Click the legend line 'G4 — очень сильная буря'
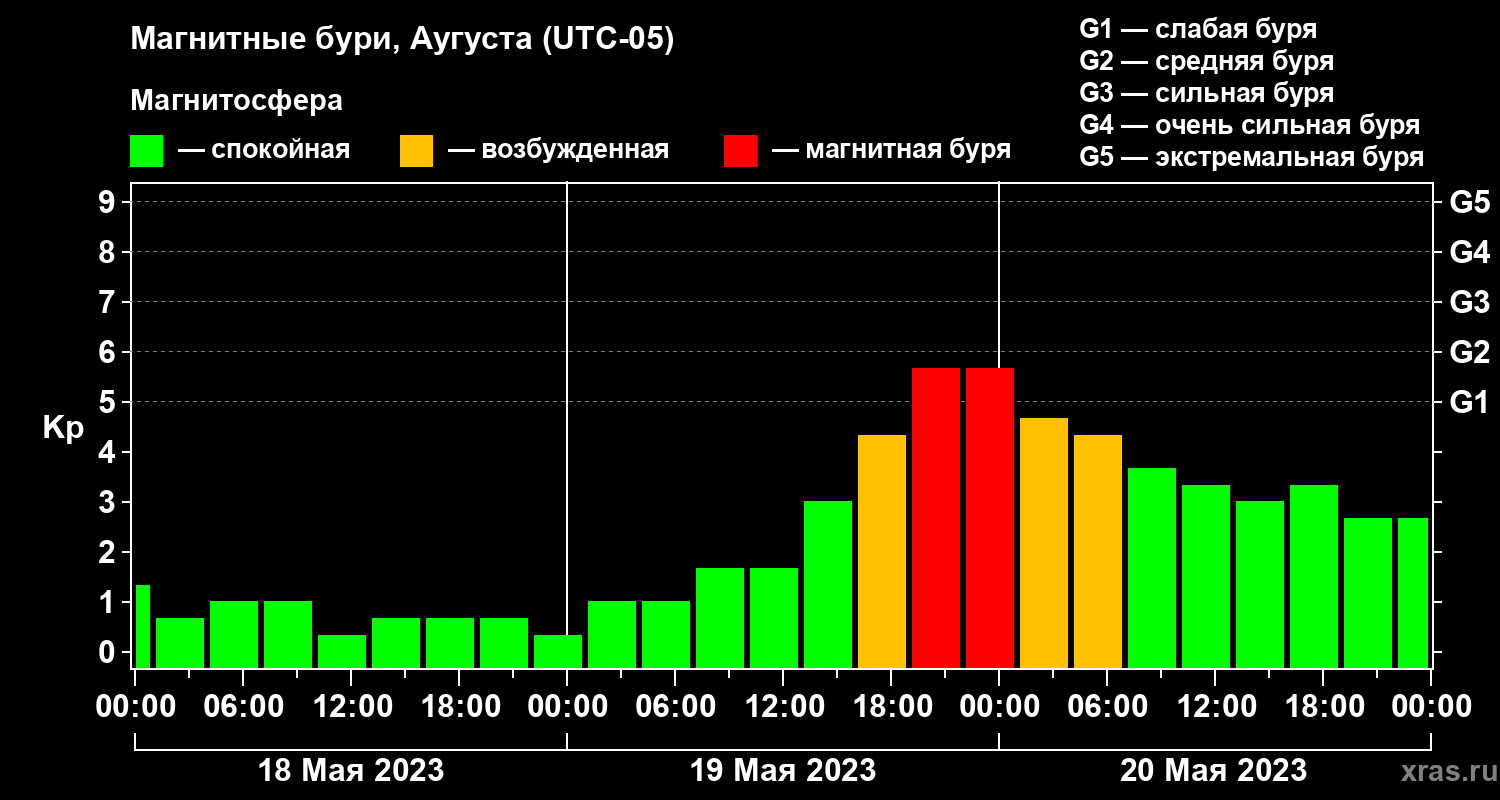 [1250, 125]
